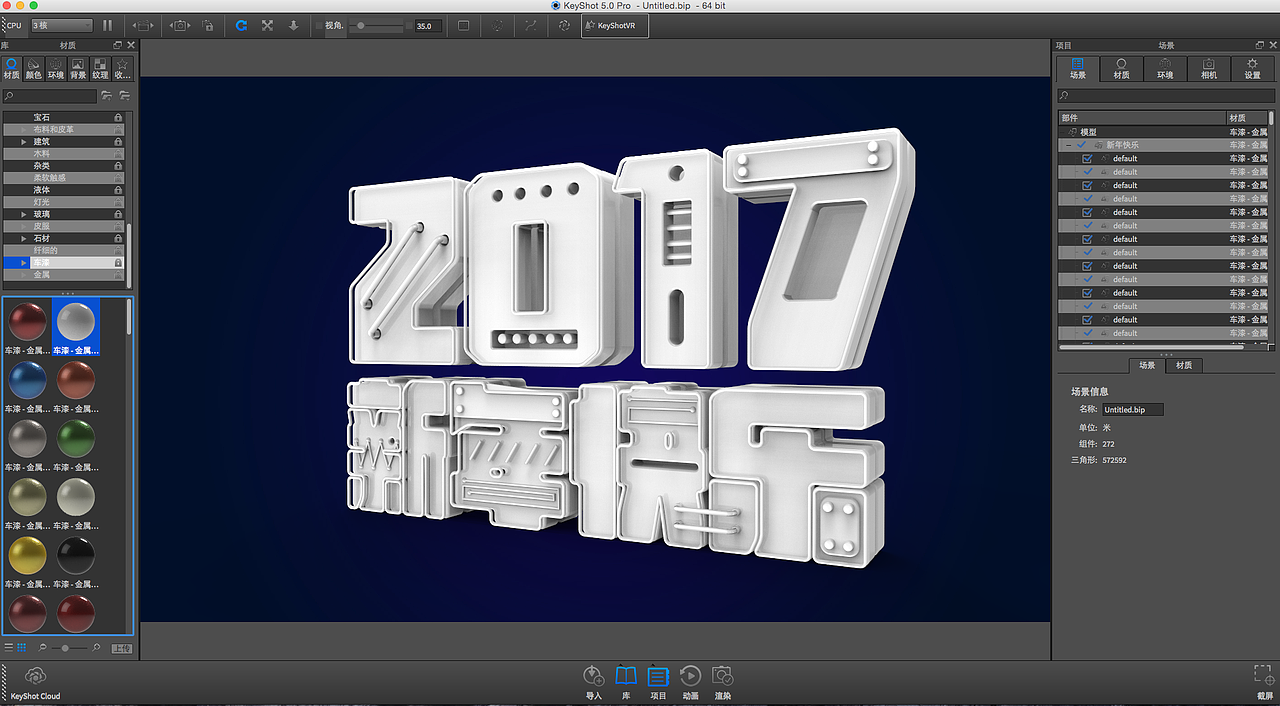The width and height of the screenshot is (1280, 706).
Task: Open the 纹理 (Textures) library panel
Action: (x=99, y=70)
